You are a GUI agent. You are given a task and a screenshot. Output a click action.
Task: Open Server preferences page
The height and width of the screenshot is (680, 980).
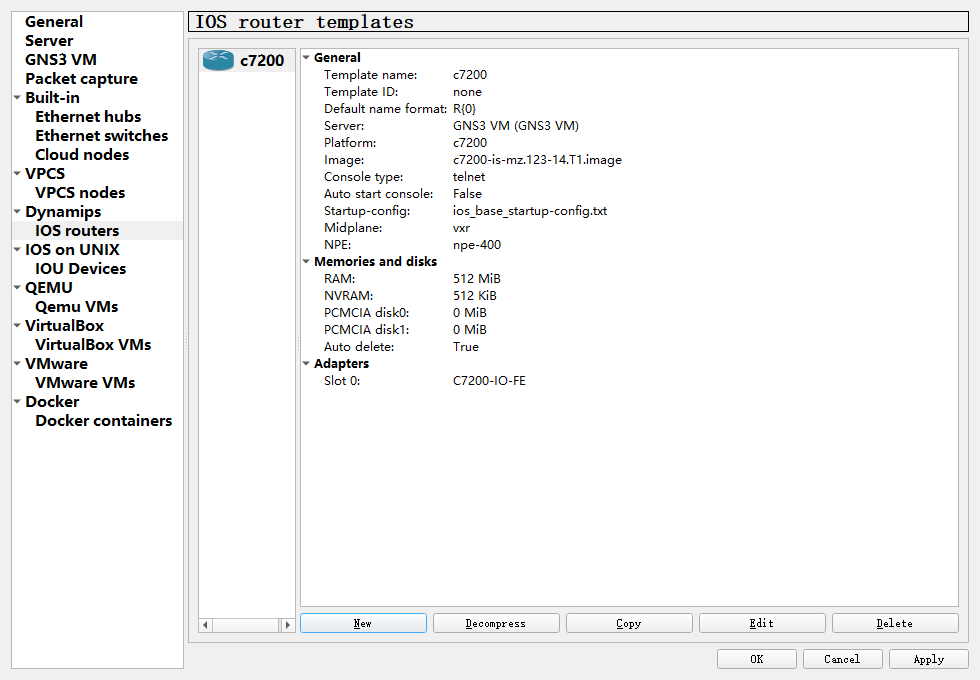point(49,41)
